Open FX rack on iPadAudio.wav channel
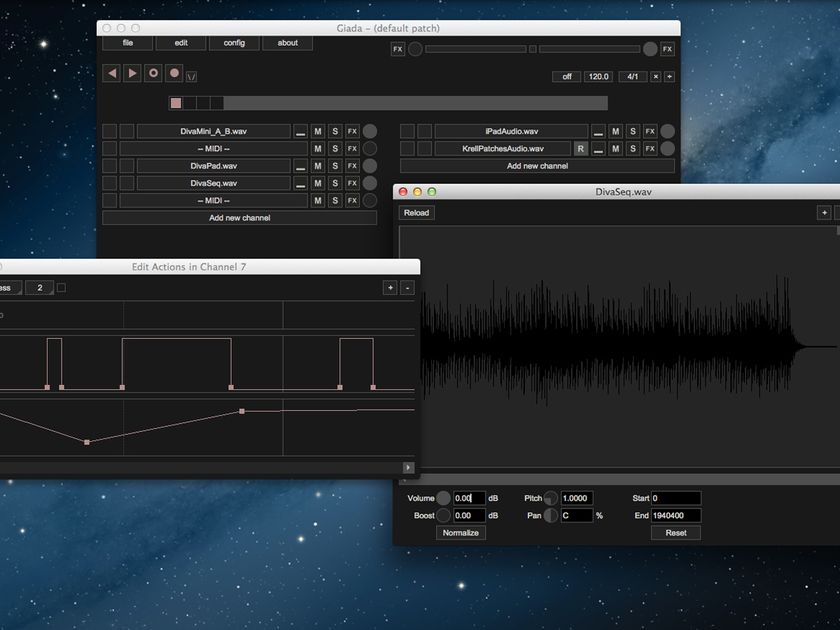 click(x=649, y=130)
